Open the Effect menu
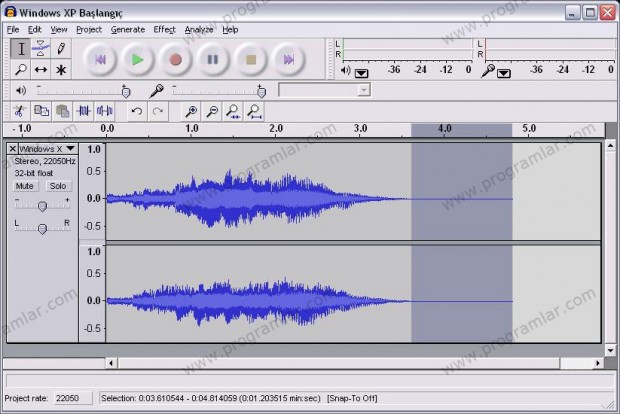The height and width of the screenshot is (414, 620). click(x=164, y=30)
